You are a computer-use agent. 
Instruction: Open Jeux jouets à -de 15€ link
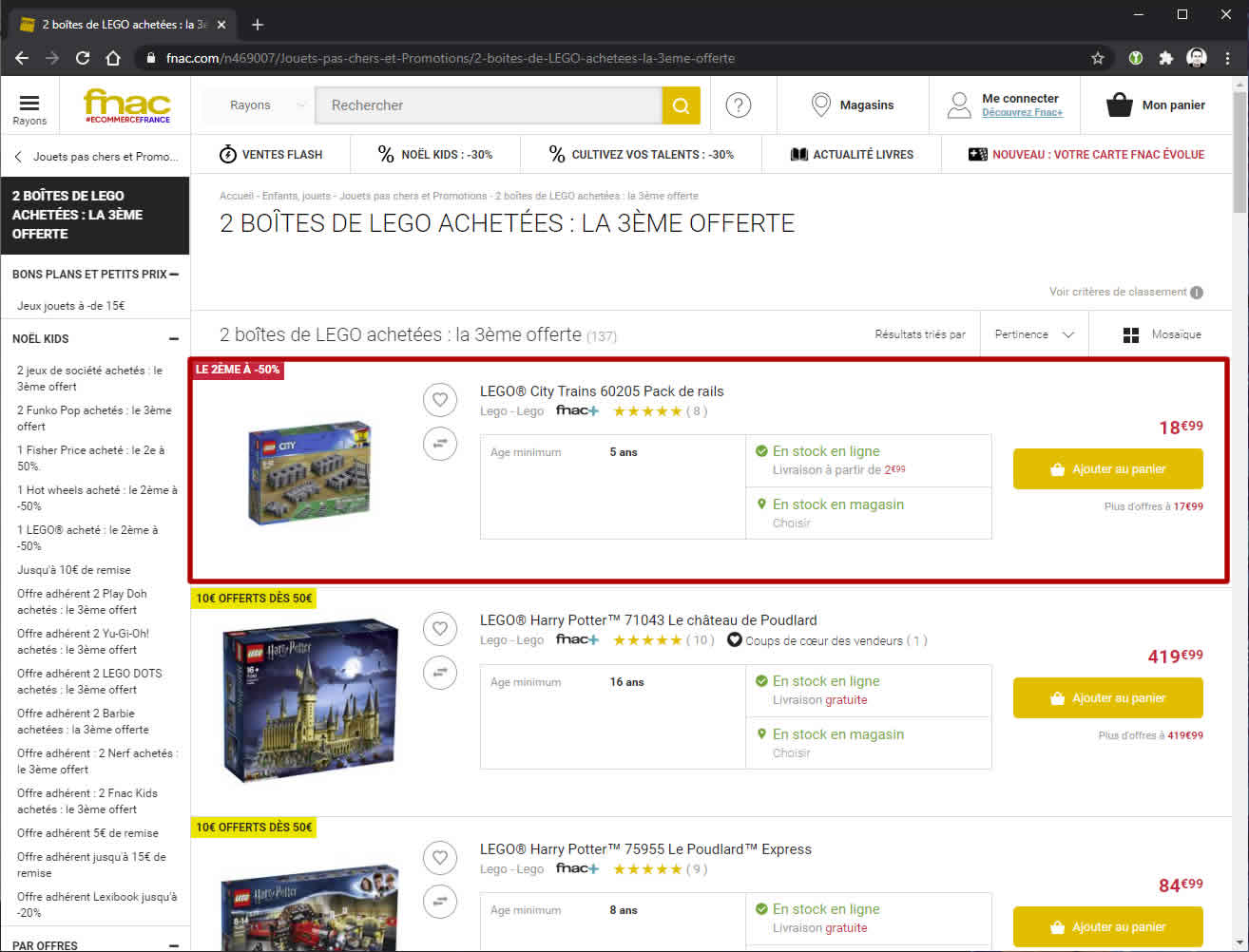pyautogui.click(x=71, y=306)
